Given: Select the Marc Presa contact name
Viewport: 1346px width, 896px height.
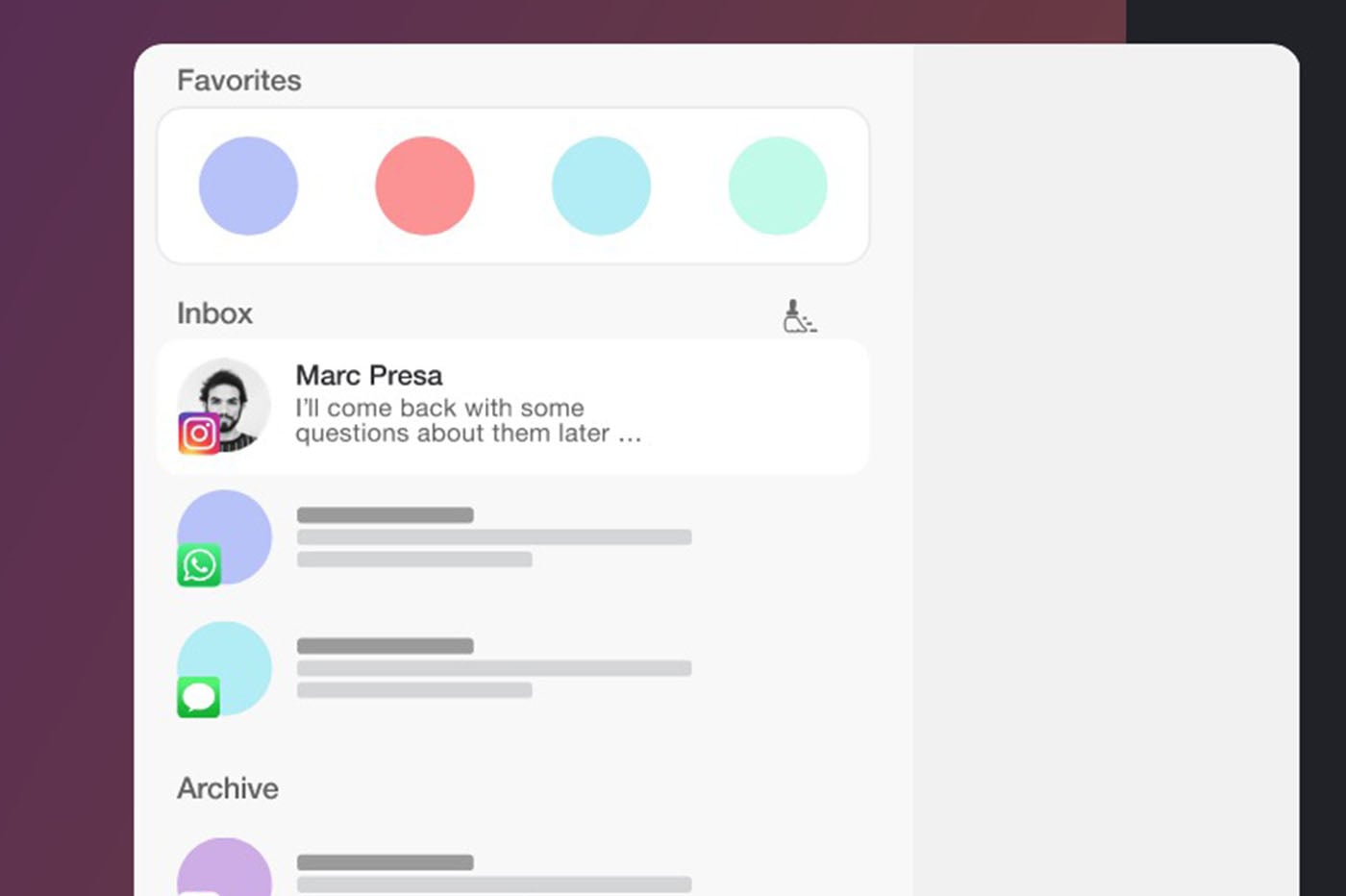Looking at the screenshot, I should 369,375.
